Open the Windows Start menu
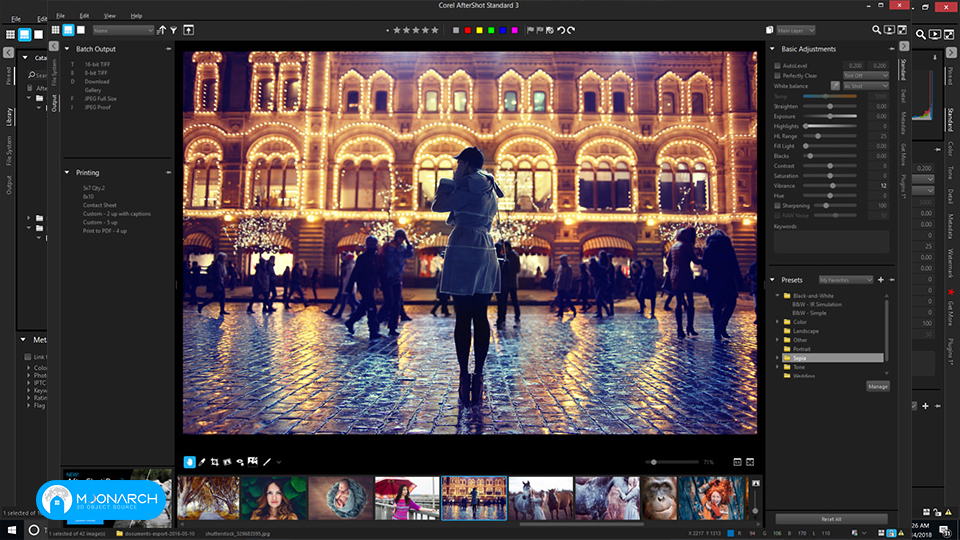960x540 pixels. click(11, 530)
